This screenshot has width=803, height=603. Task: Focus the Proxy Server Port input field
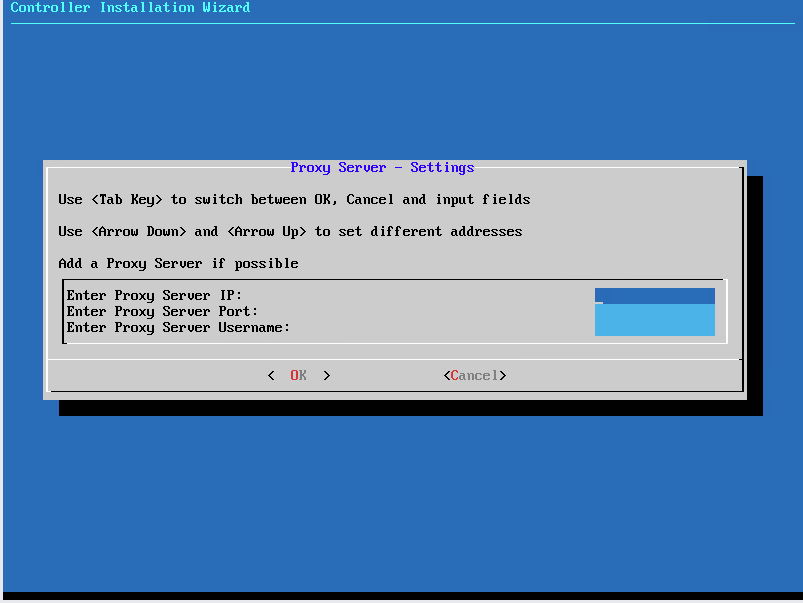tap(654, 311)
